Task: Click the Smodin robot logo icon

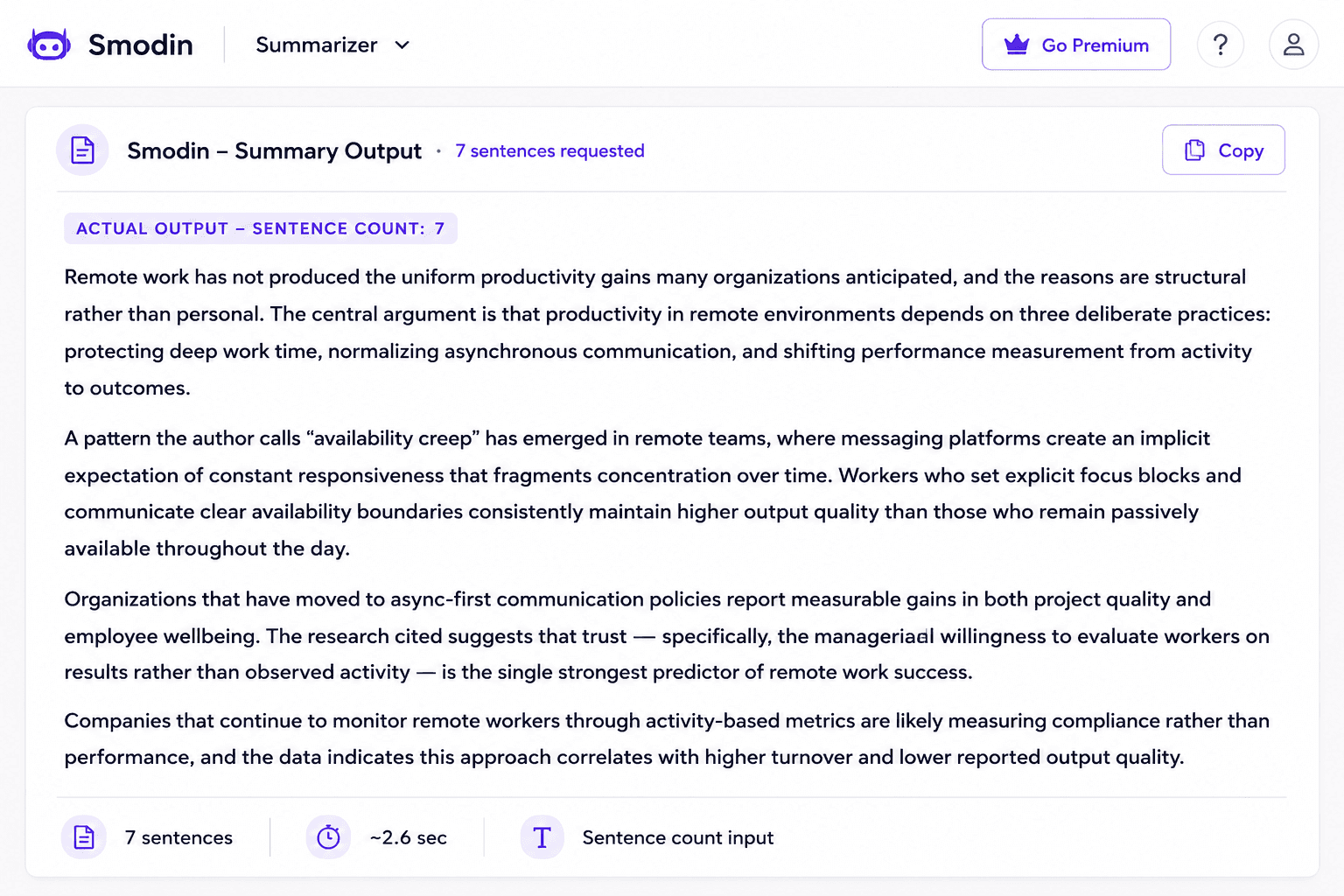Action: pyautogui.click(x=49, y=45)
